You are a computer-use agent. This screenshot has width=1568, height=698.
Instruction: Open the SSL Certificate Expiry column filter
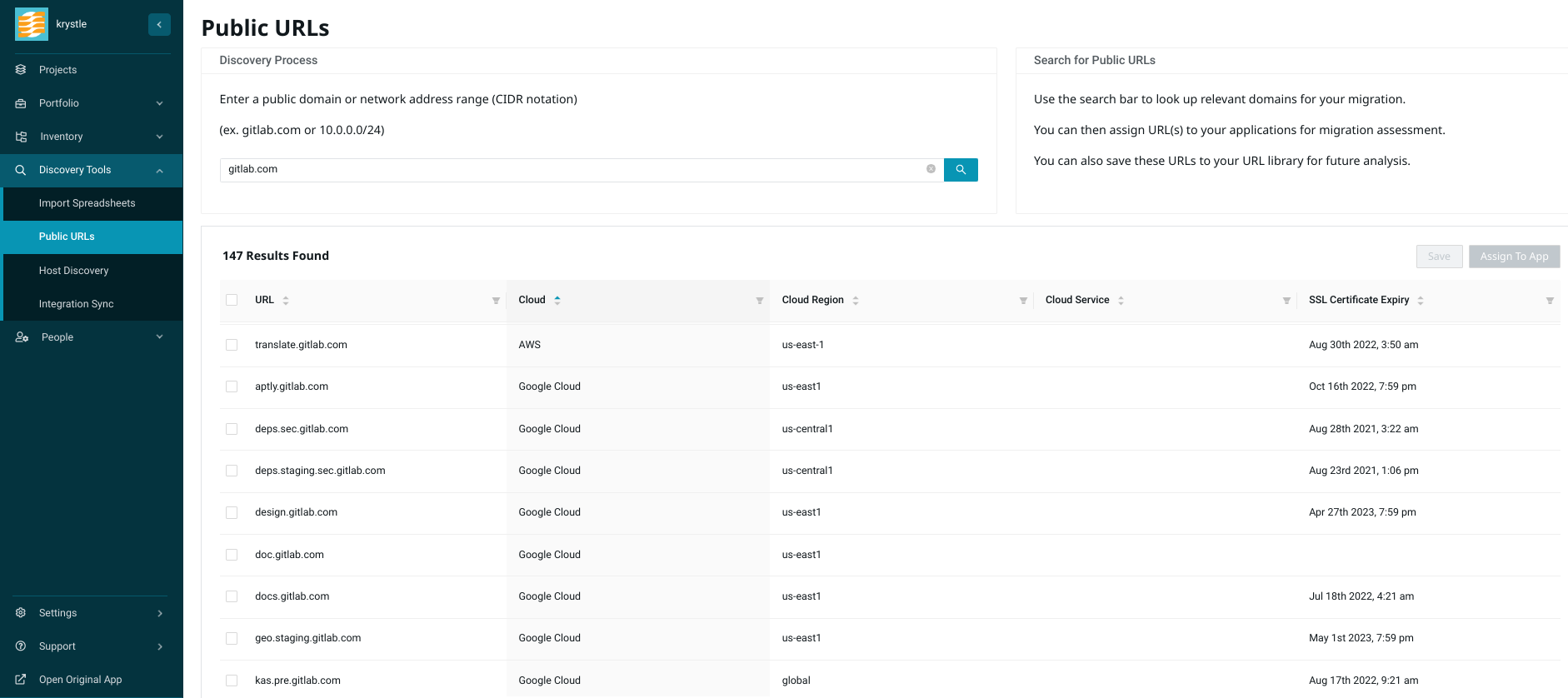pos(1550,301)
